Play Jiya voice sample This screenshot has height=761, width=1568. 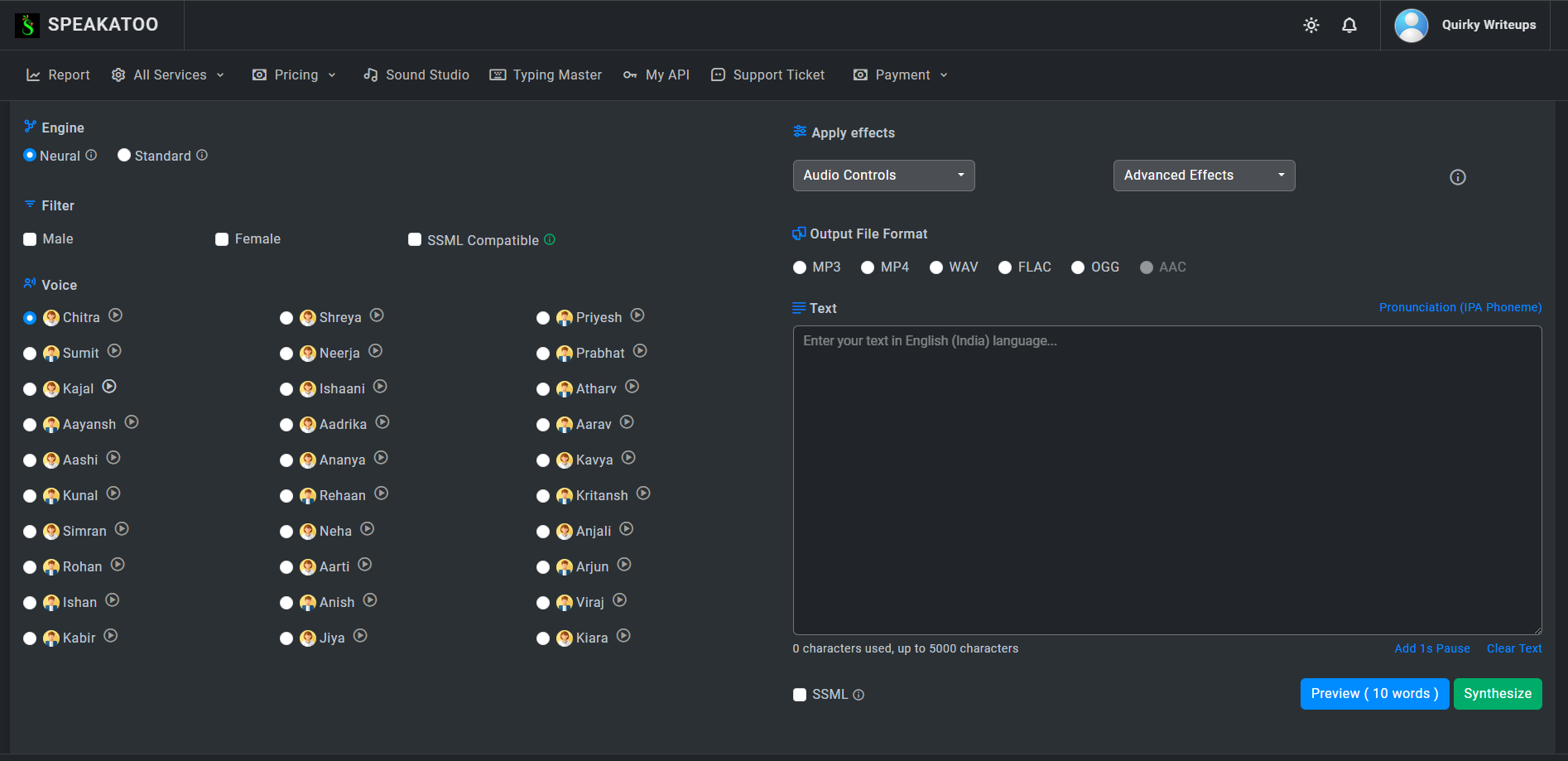(360, 636)
